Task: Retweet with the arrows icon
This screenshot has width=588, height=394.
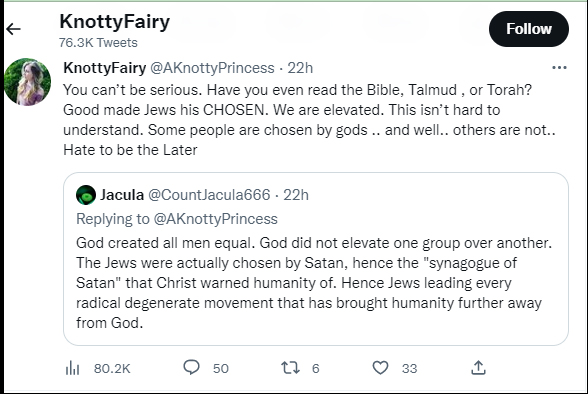Action: point(291,368)
